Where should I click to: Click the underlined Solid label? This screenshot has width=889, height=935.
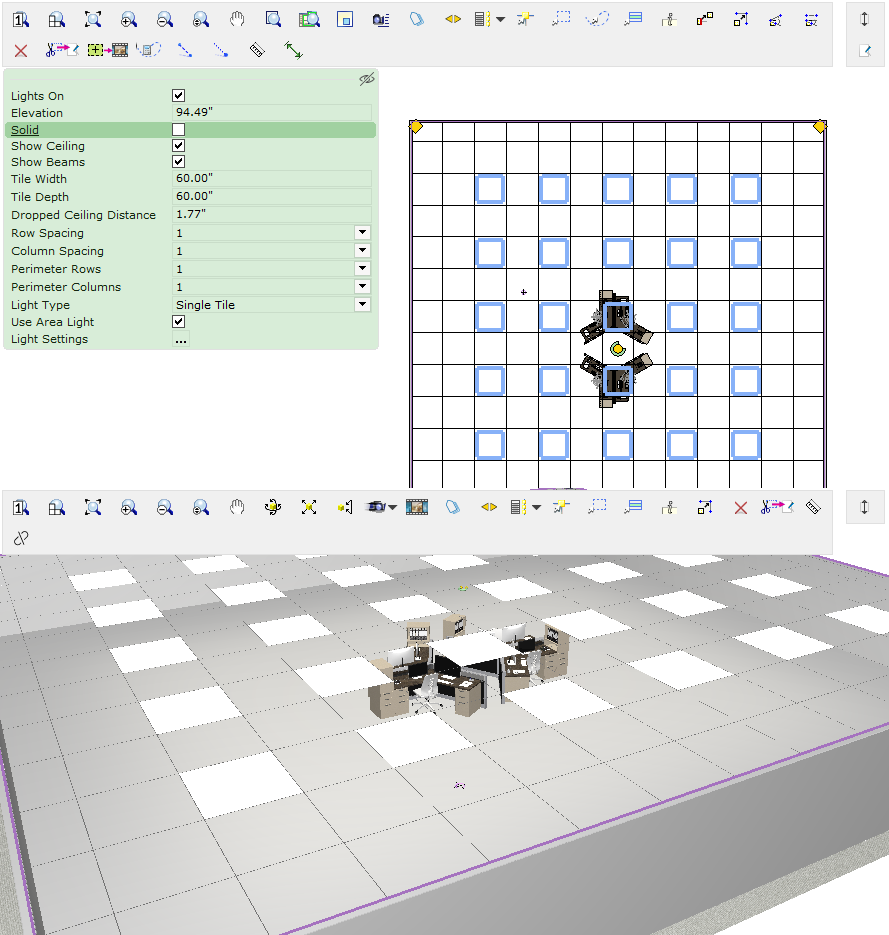pyautogui.click(x=25, y=130)
